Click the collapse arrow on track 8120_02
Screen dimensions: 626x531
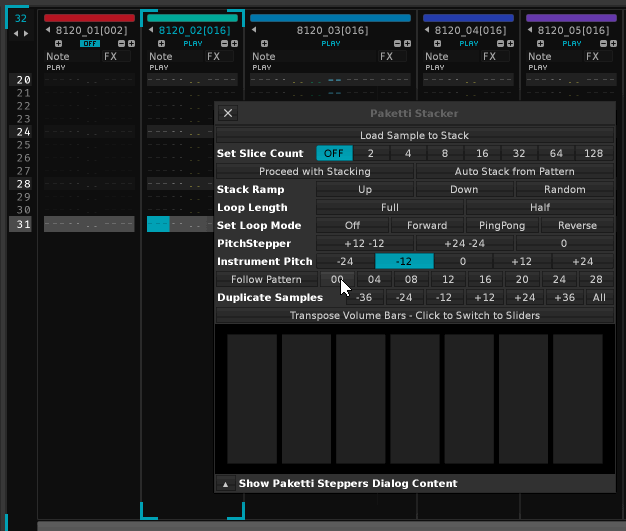152,31
